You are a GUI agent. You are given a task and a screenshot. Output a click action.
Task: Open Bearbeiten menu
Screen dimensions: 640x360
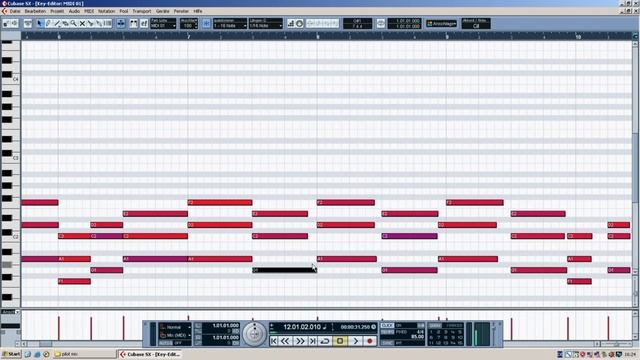click(x=35, y=11)
